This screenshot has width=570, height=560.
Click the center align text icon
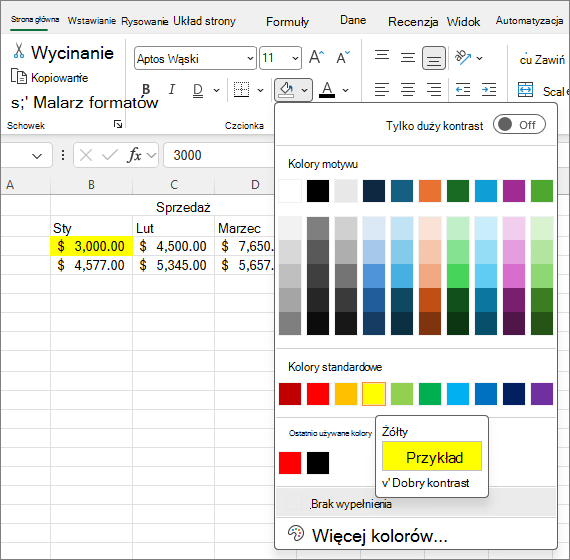coord(408,89)
